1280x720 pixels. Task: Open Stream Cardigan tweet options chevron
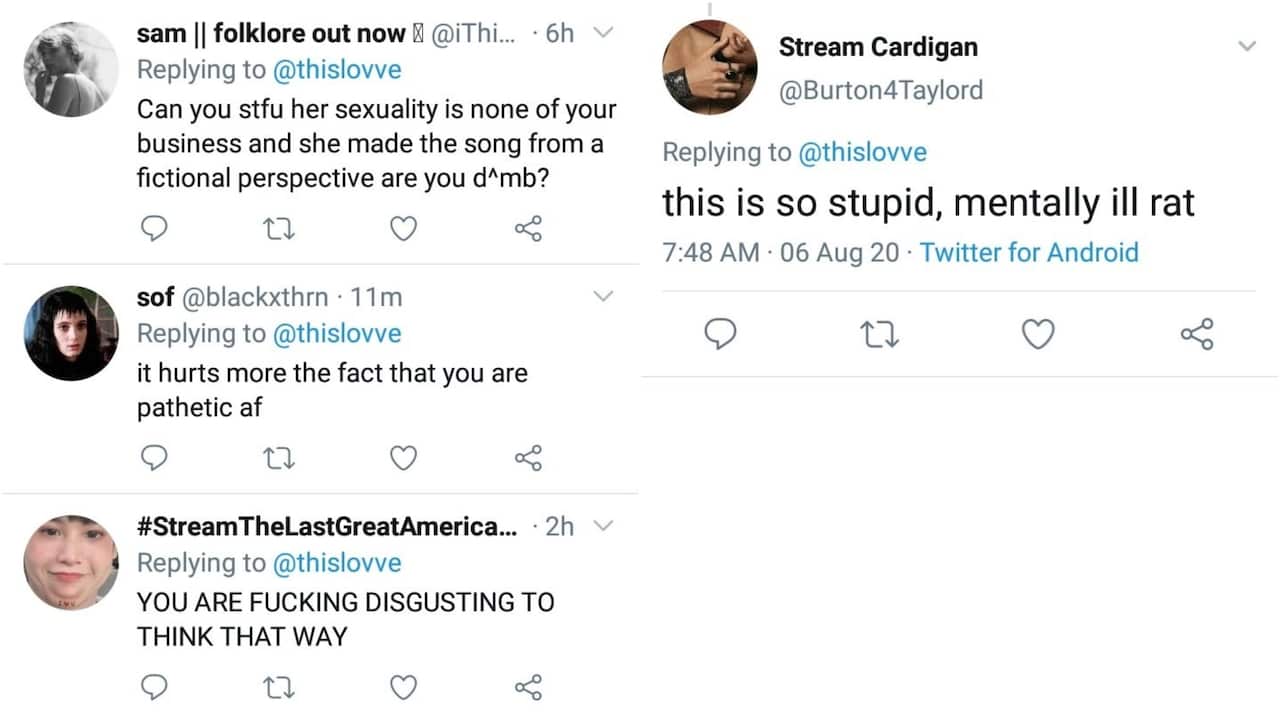(x=1247, y=46)
